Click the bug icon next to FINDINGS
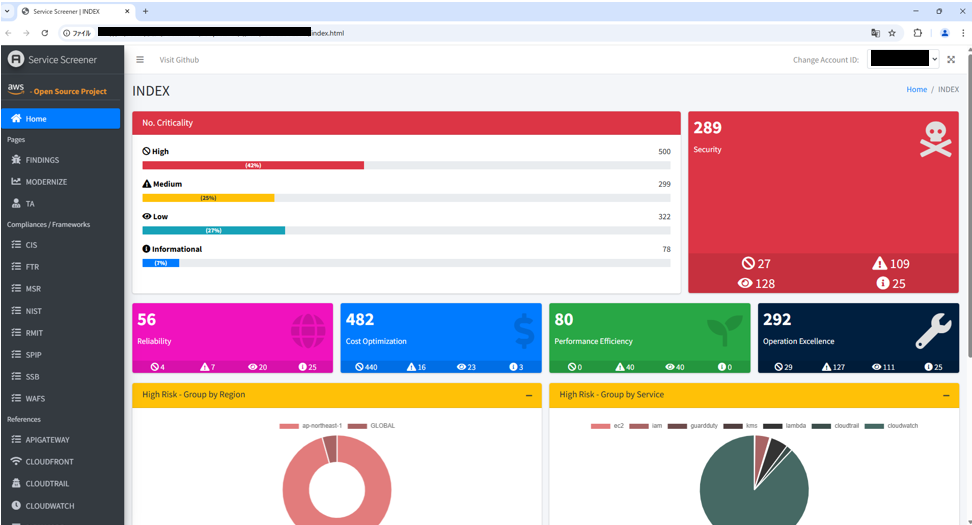Image resolution: width=972 pixels, height=525 pixels. (16, 159)
